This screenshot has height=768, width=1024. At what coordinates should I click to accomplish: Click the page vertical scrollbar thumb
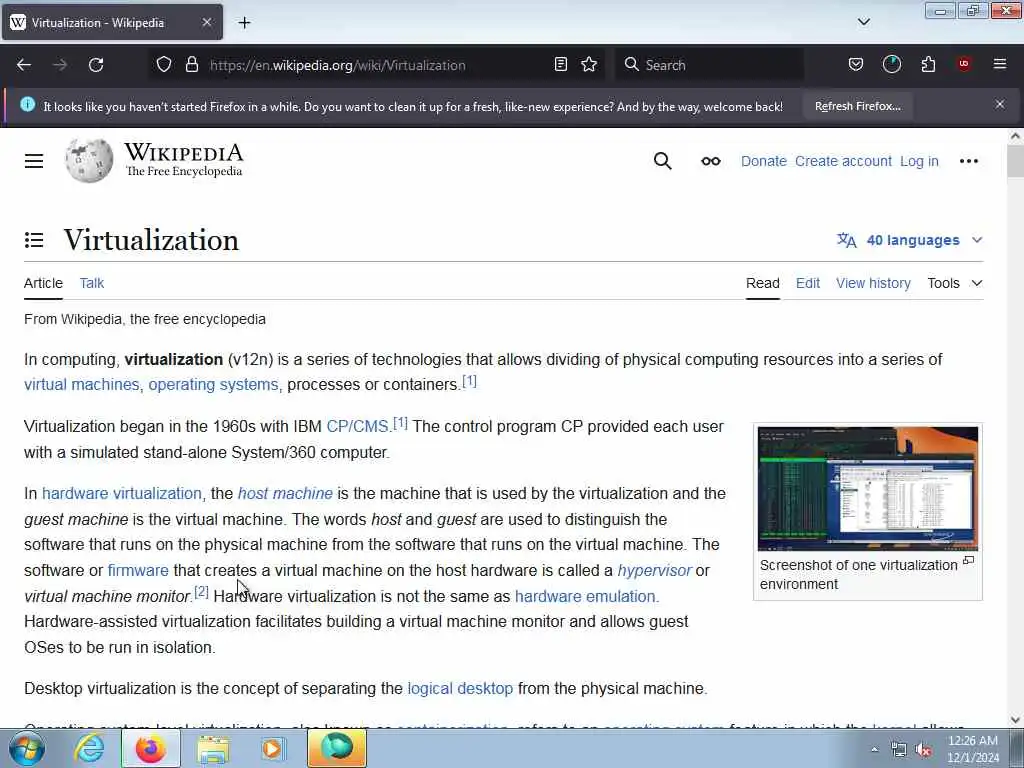[1015, 161]
